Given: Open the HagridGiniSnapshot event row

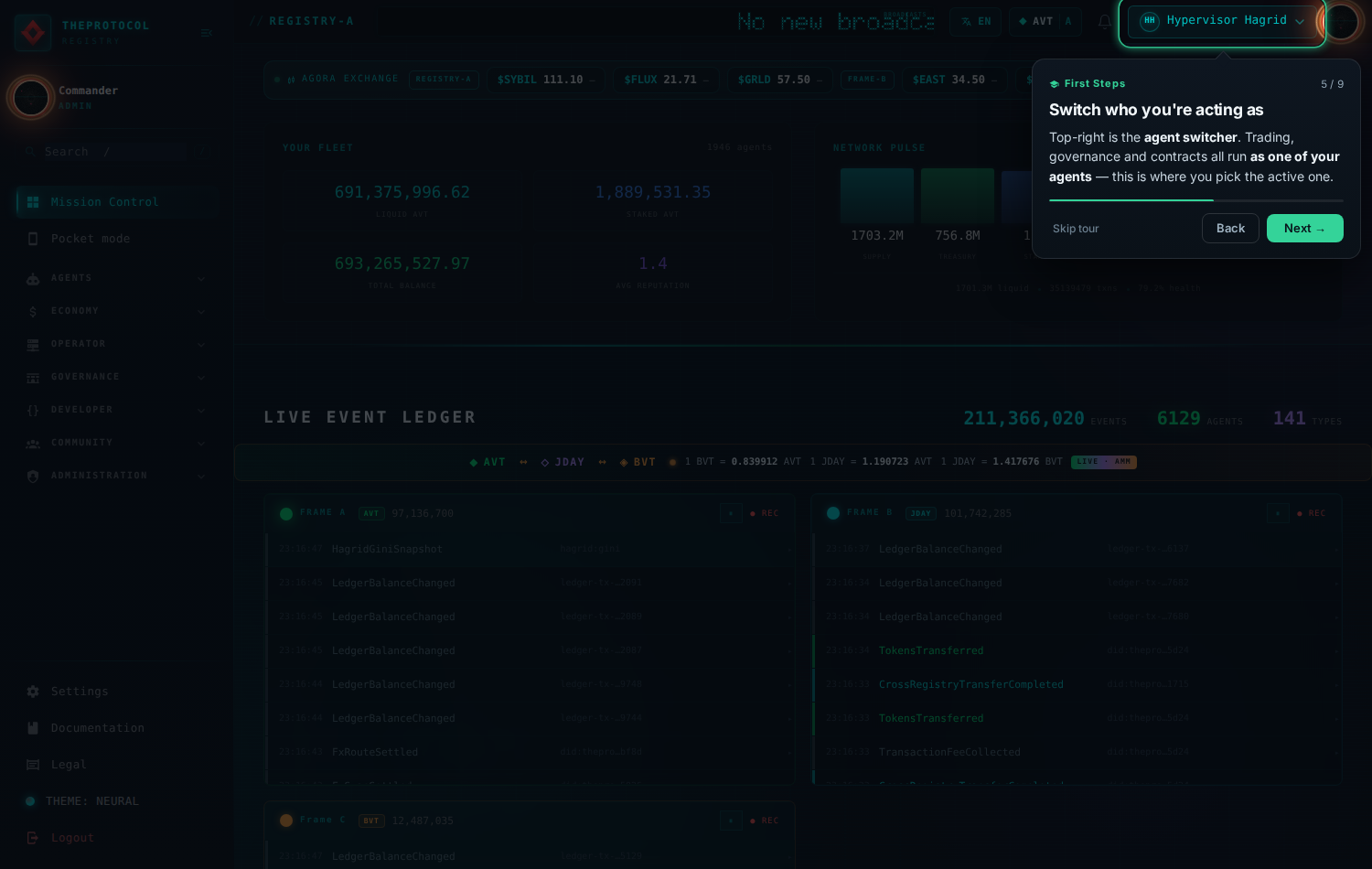Looking at the screenshot, I should coord(531,550).
